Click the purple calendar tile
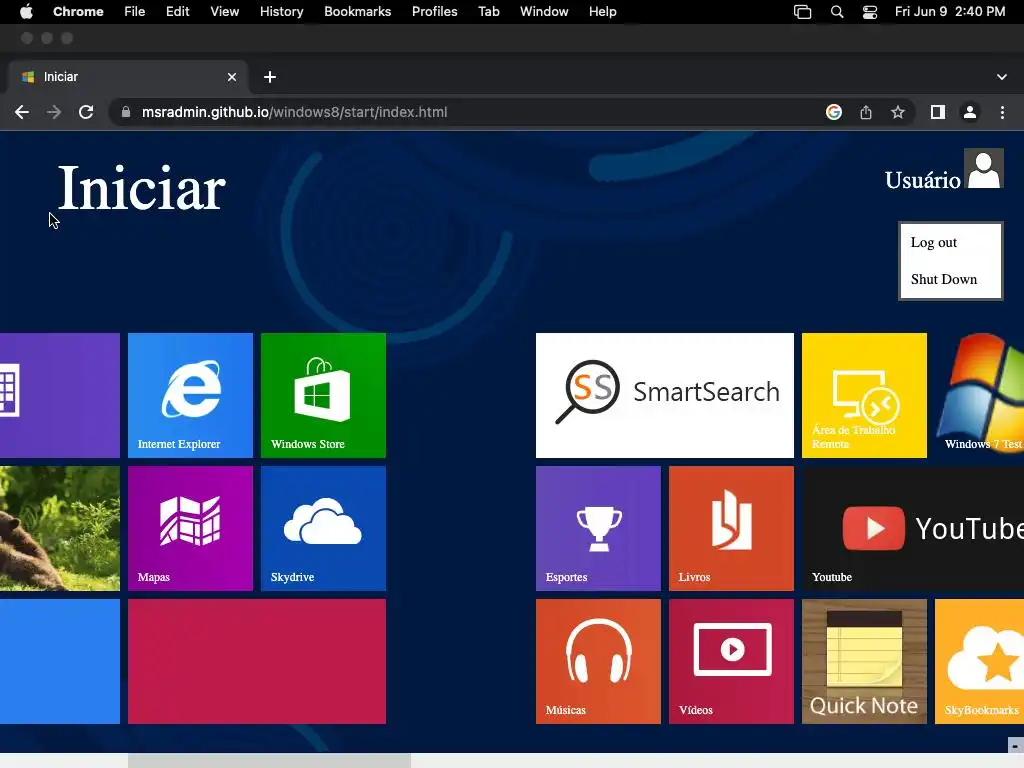The height and width of the screenshot is (768, 1024). click(60, 395)
